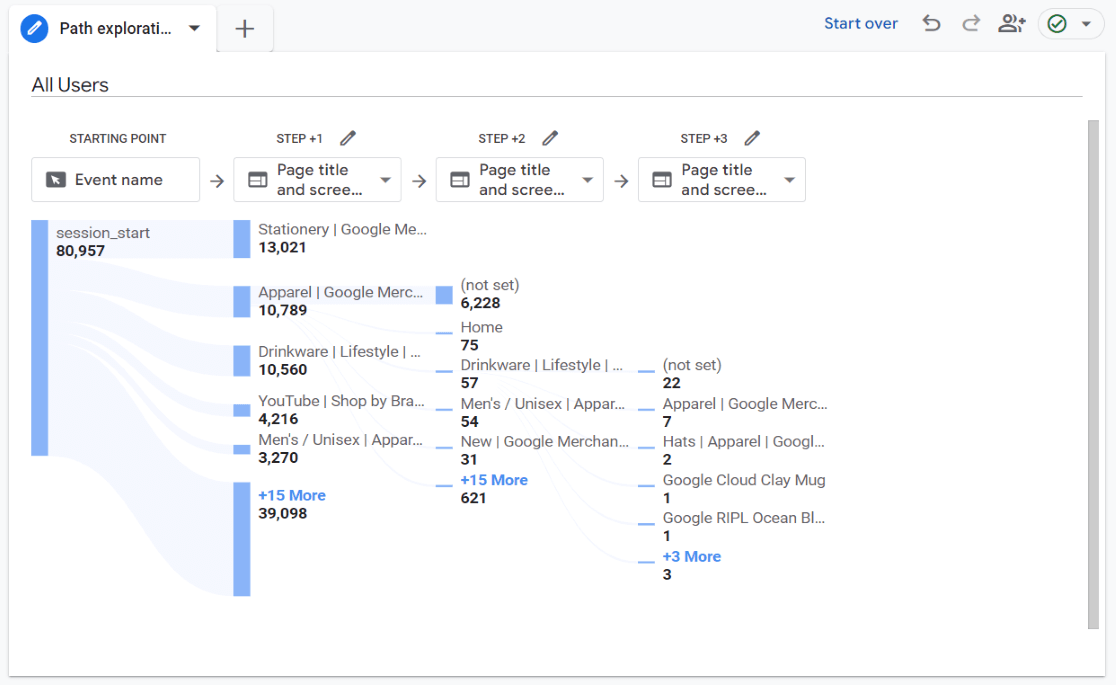
Task: Click the Step +2 pencil edit icon
Action: pos(550,138)
